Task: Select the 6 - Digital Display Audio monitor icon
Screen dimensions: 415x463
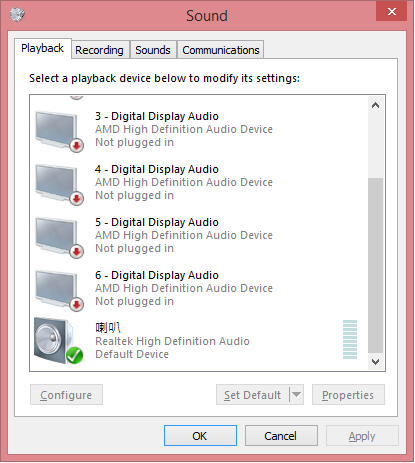Action: [x=59, y=290]
